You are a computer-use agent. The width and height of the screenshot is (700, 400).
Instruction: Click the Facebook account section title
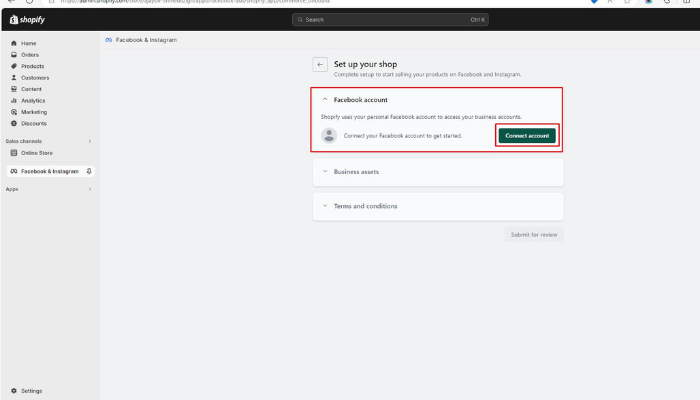coord(361,100)
